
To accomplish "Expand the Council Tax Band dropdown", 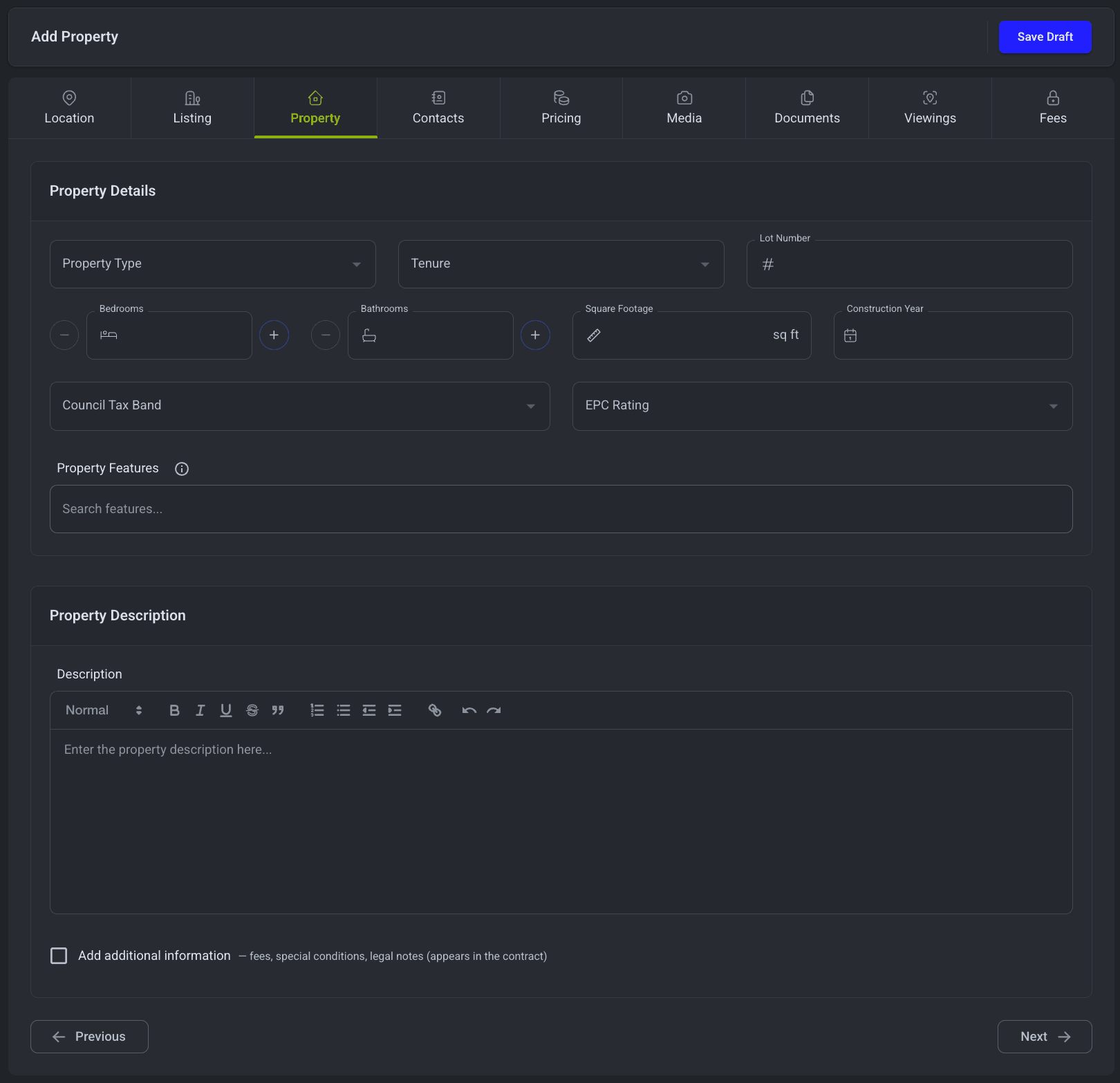I will pyautogui.click(x=300, y=406).
